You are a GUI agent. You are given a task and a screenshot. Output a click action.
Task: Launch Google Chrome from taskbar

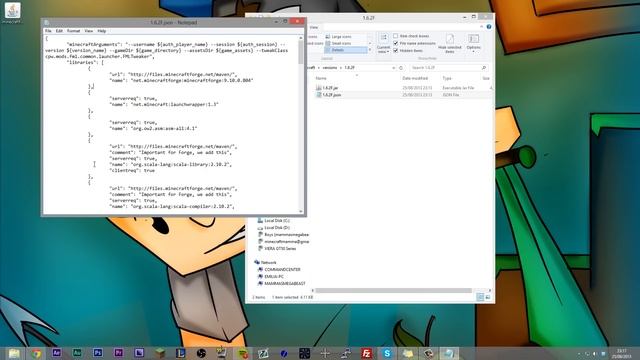[36, 353]
